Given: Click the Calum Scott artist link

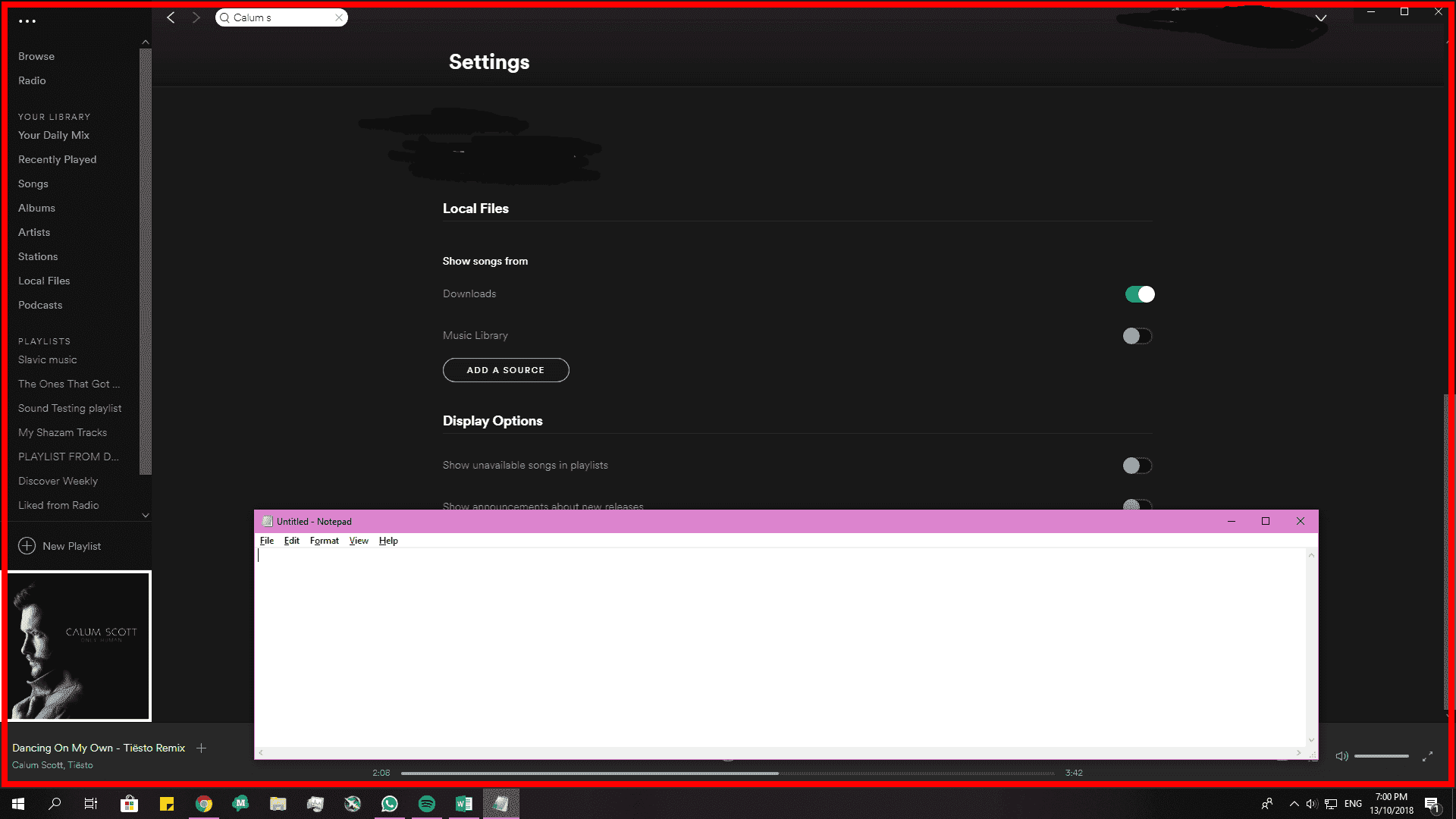Looking at the screenshot, I should pos(37,765).
